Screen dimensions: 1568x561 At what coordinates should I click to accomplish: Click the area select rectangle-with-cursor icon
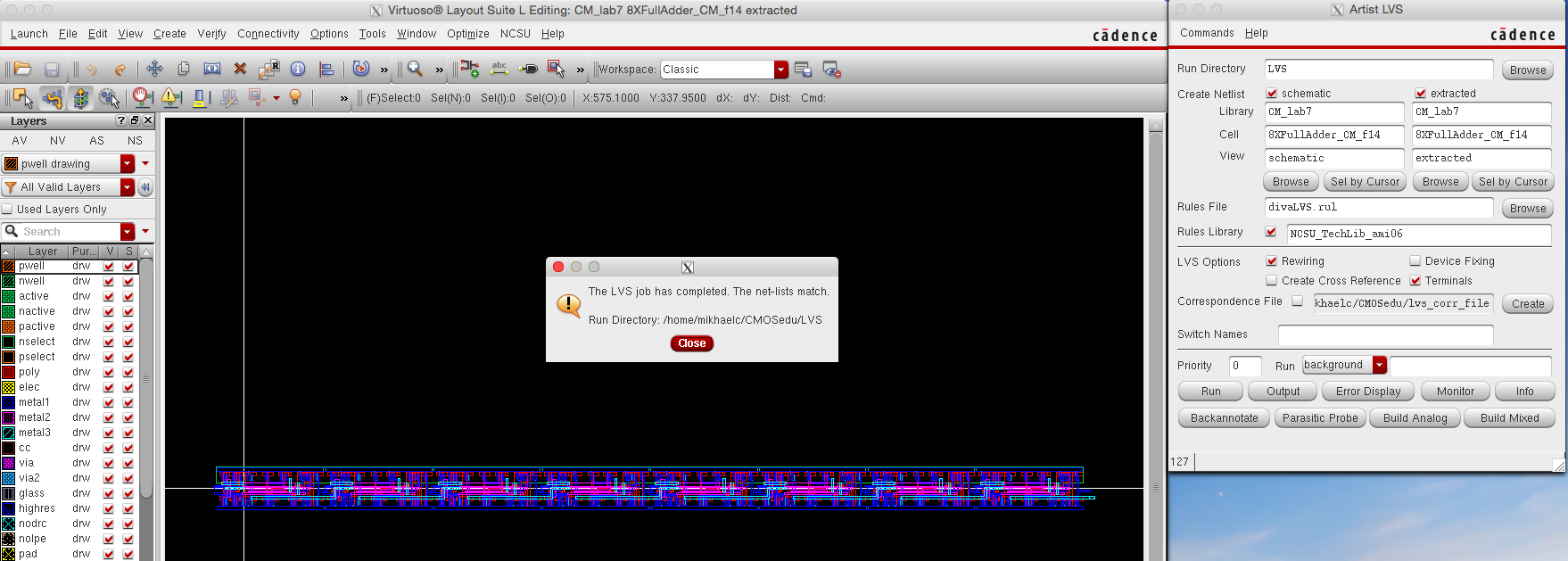[x=557, y=69]
